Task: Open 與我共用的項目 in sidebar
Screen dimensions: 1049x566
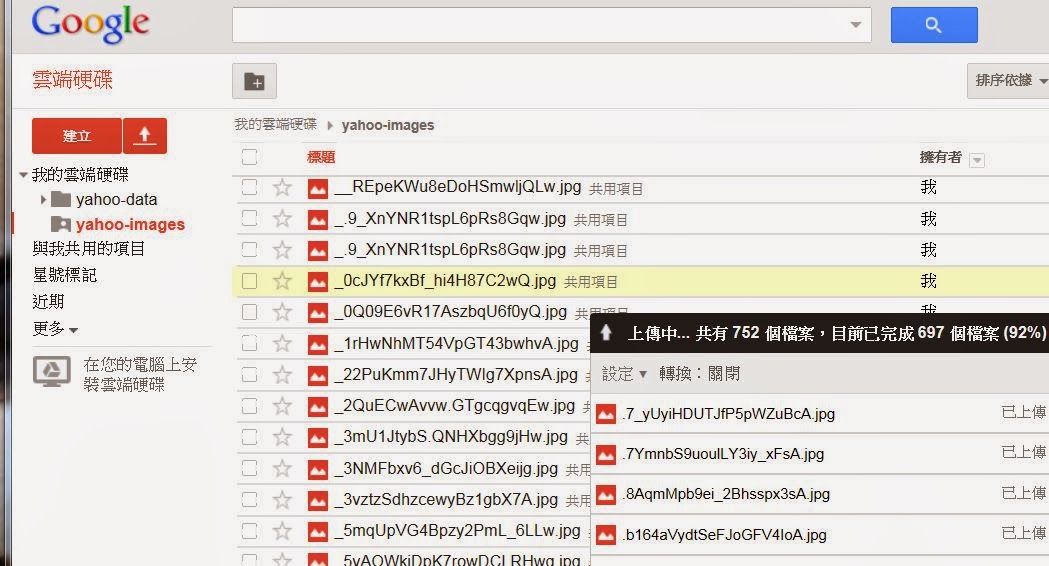Action: click(x=88, y=249)
